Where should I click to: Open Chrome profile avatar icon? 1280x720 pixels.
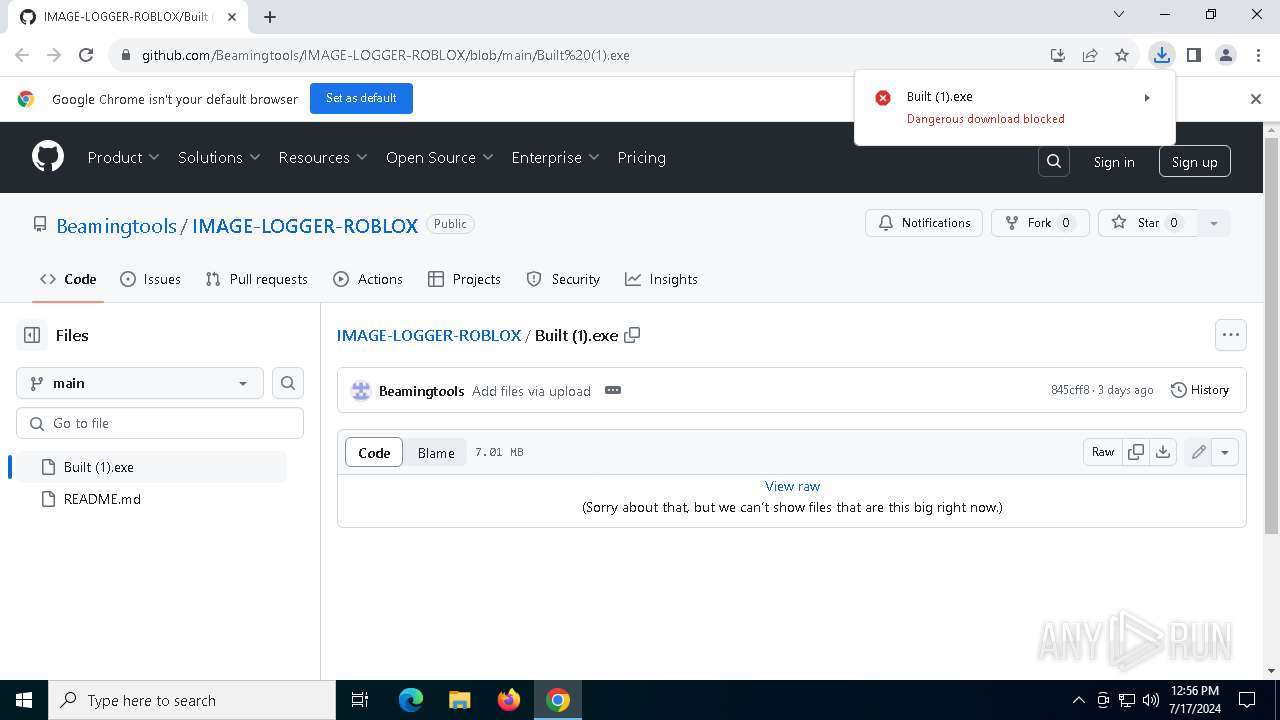(x=1226, y=55)
